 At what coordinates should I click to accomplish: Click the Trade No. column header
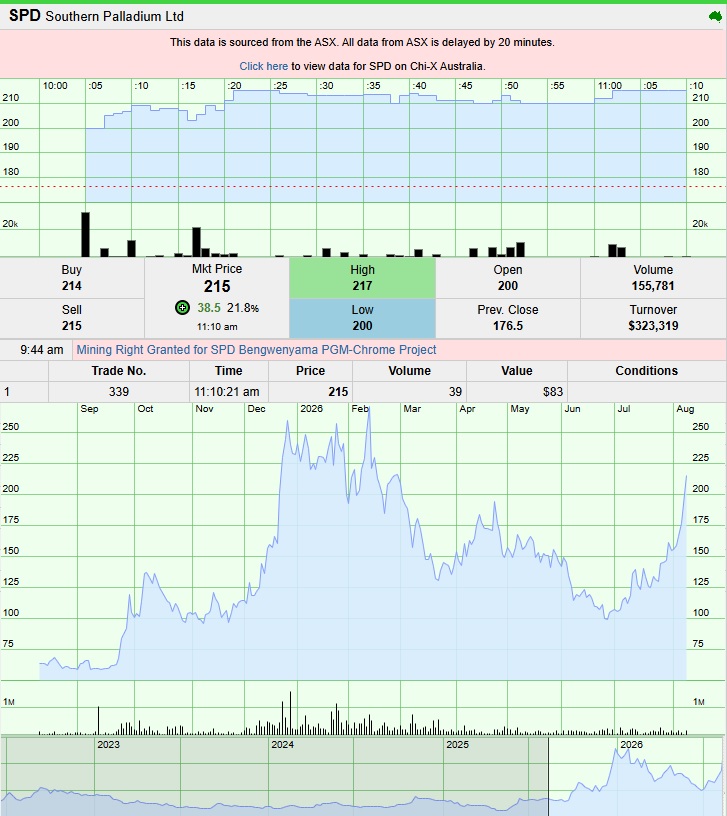coord(119,371)
